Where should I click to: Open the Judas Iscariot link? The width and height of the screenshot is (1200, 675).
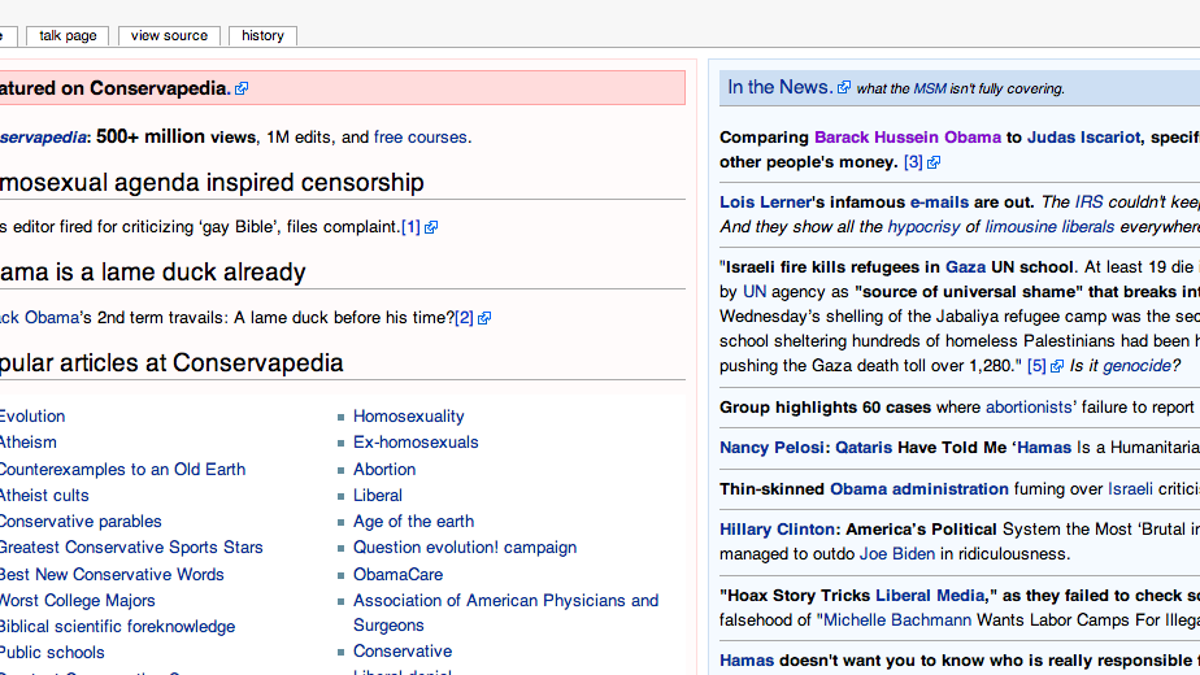coord(1083,137)
